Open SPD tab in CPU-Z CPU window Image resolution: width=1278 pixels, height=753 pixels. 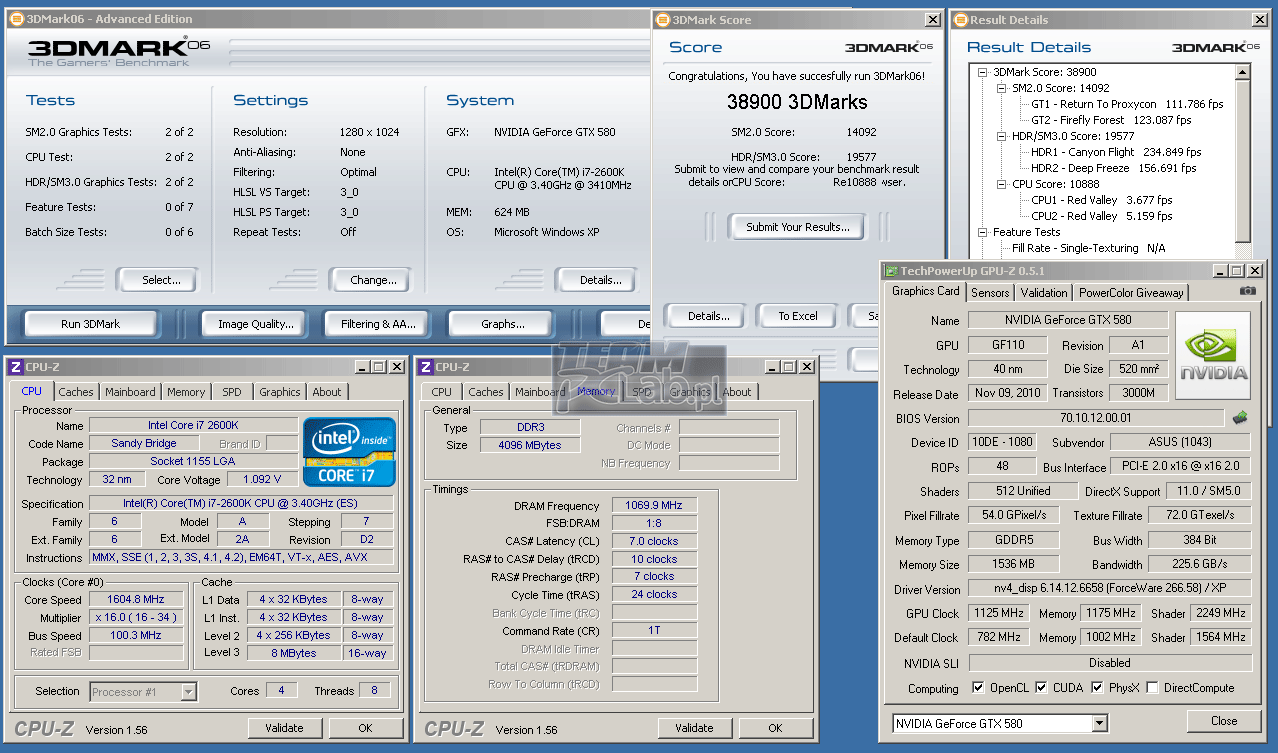[x=231, y=392]
